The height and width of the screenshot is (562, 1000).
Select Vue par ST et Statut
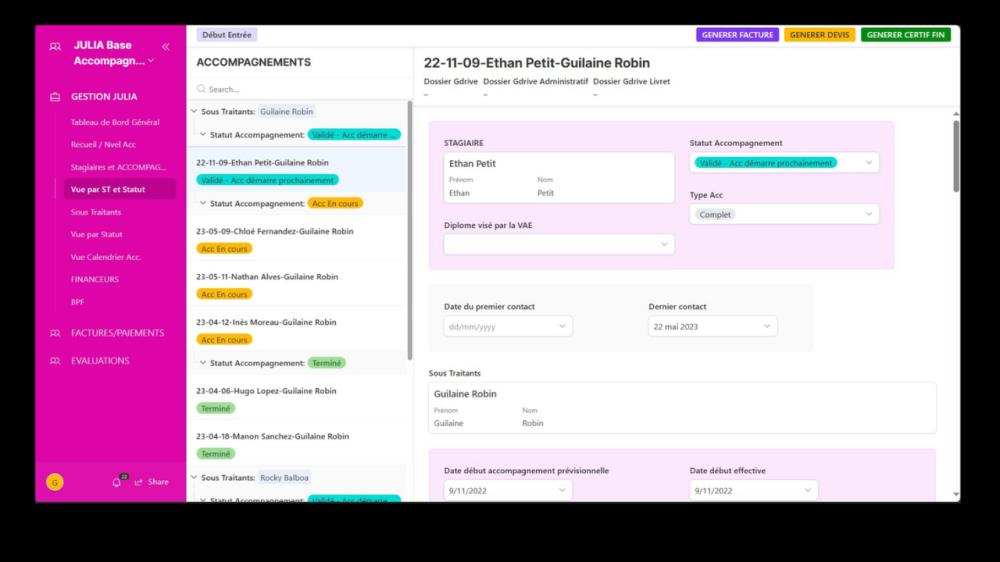pos(119,189)
